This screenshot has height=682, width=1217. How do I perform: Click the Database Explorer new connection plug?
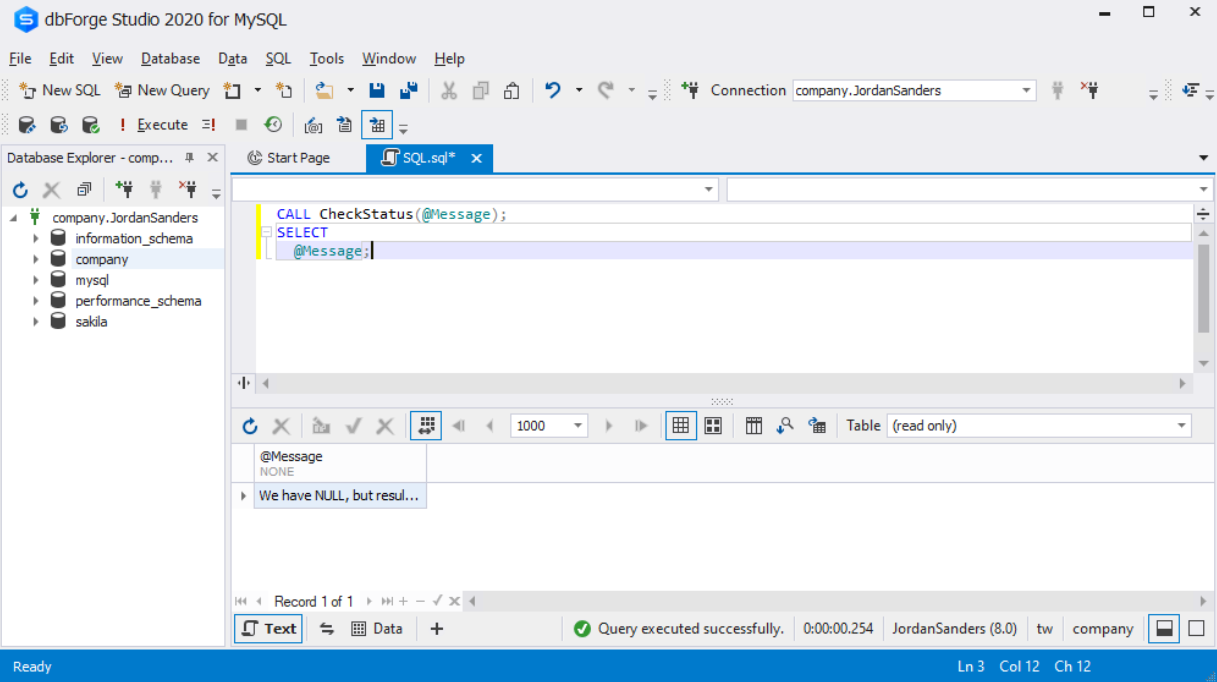point(124,190)
